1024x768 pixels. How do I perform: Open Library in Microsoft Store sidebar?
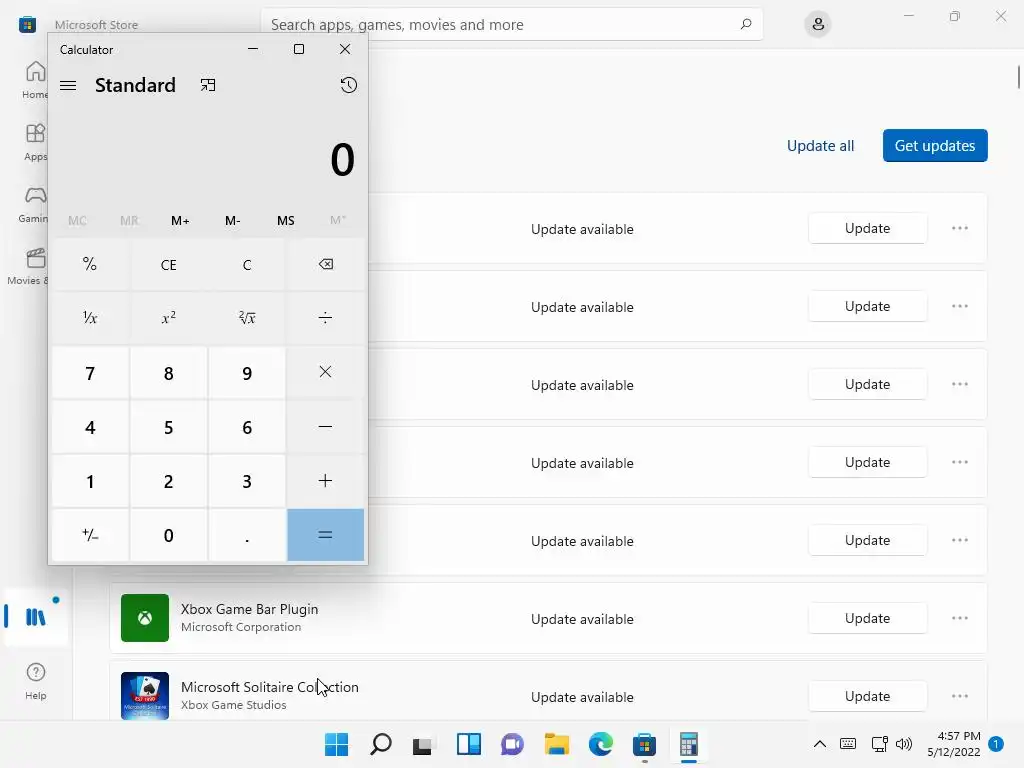point(36,616)
